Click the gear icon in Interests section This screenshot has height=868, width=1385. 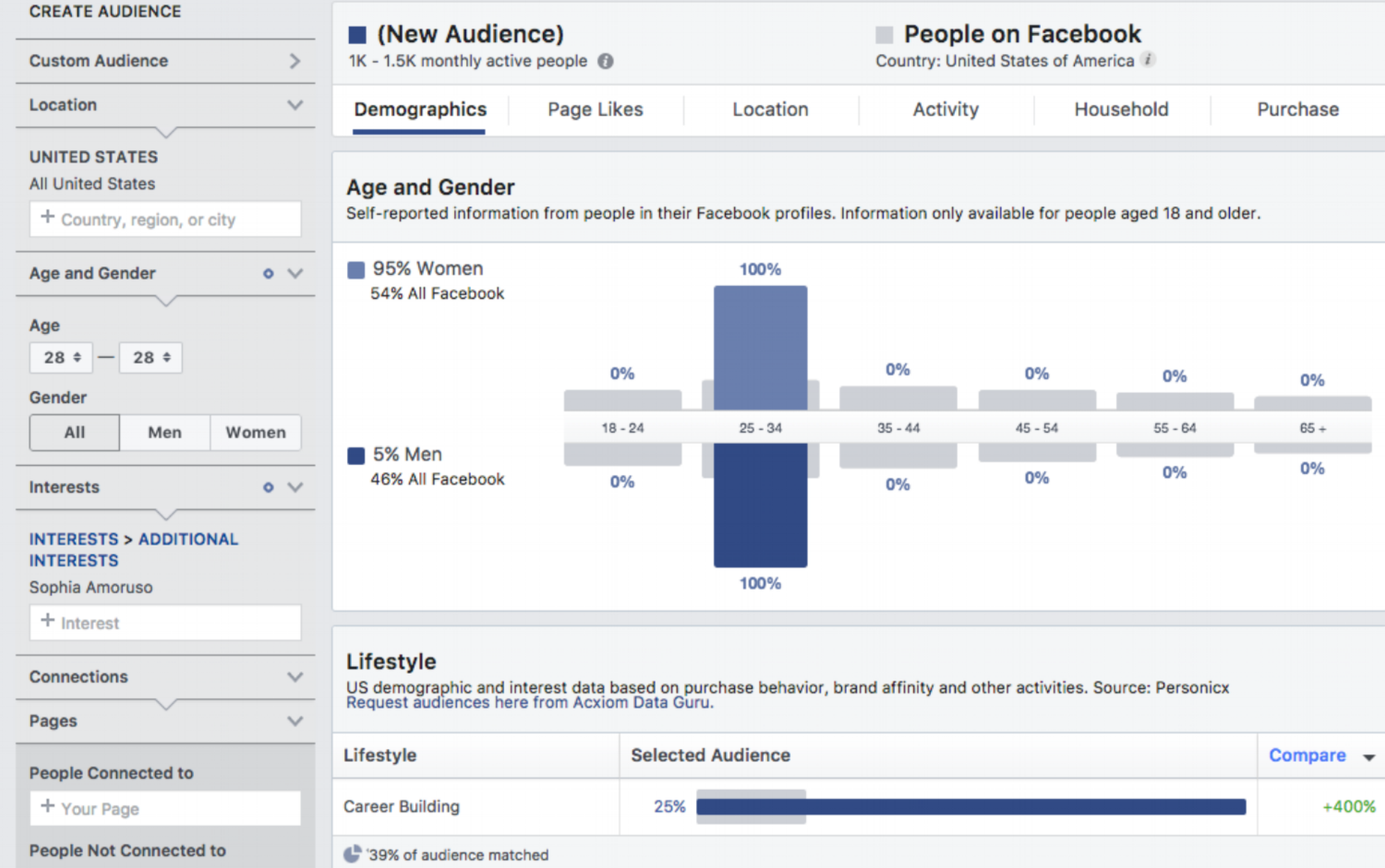click(x=268, y=488)
